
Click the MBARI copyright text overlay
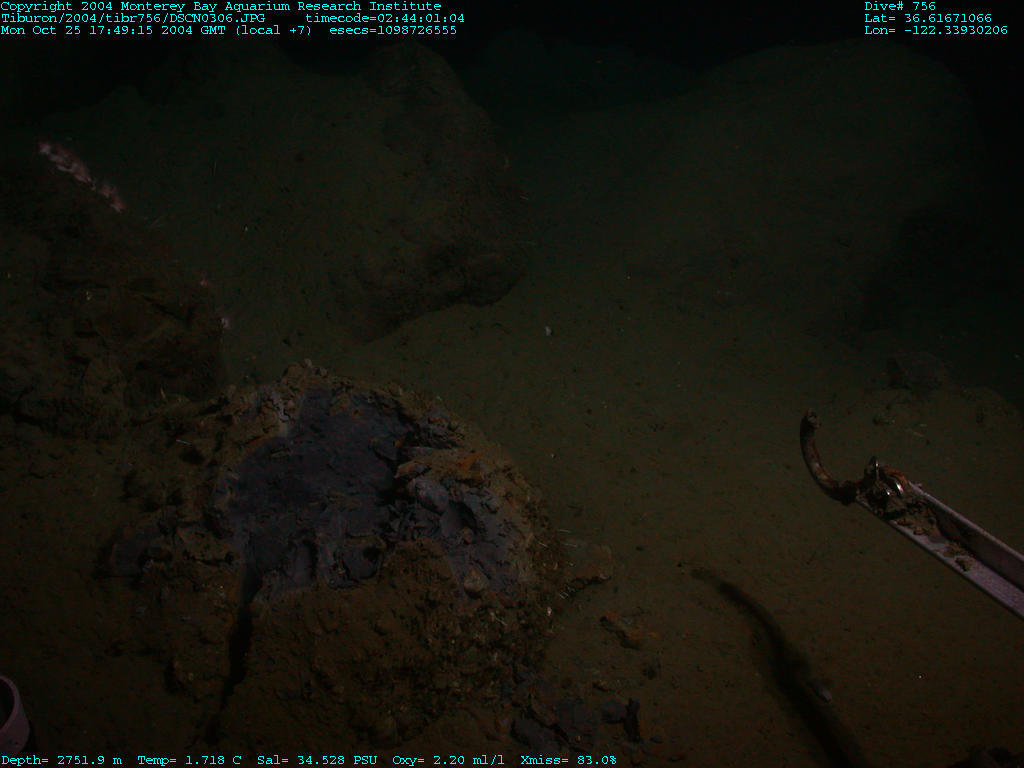pos(220,6)
